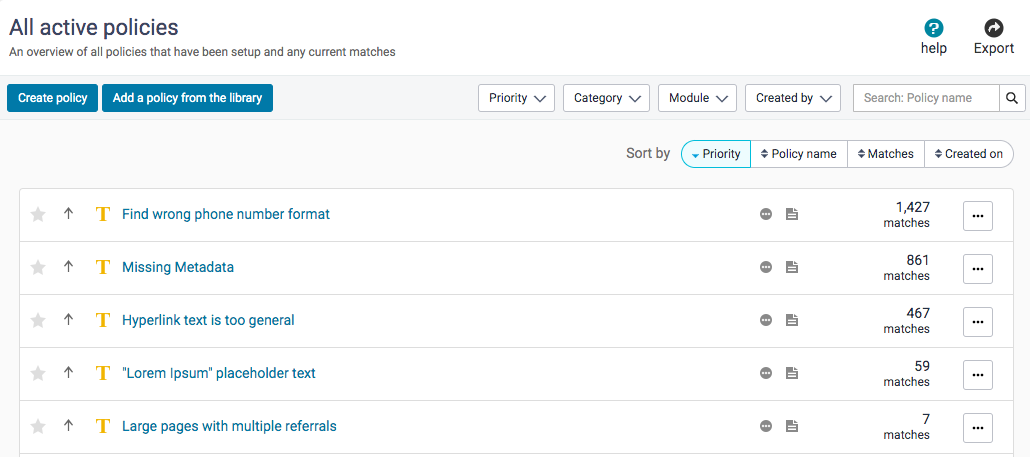
Task: Expand the Category filter dropdown
Action: [606, 98]
